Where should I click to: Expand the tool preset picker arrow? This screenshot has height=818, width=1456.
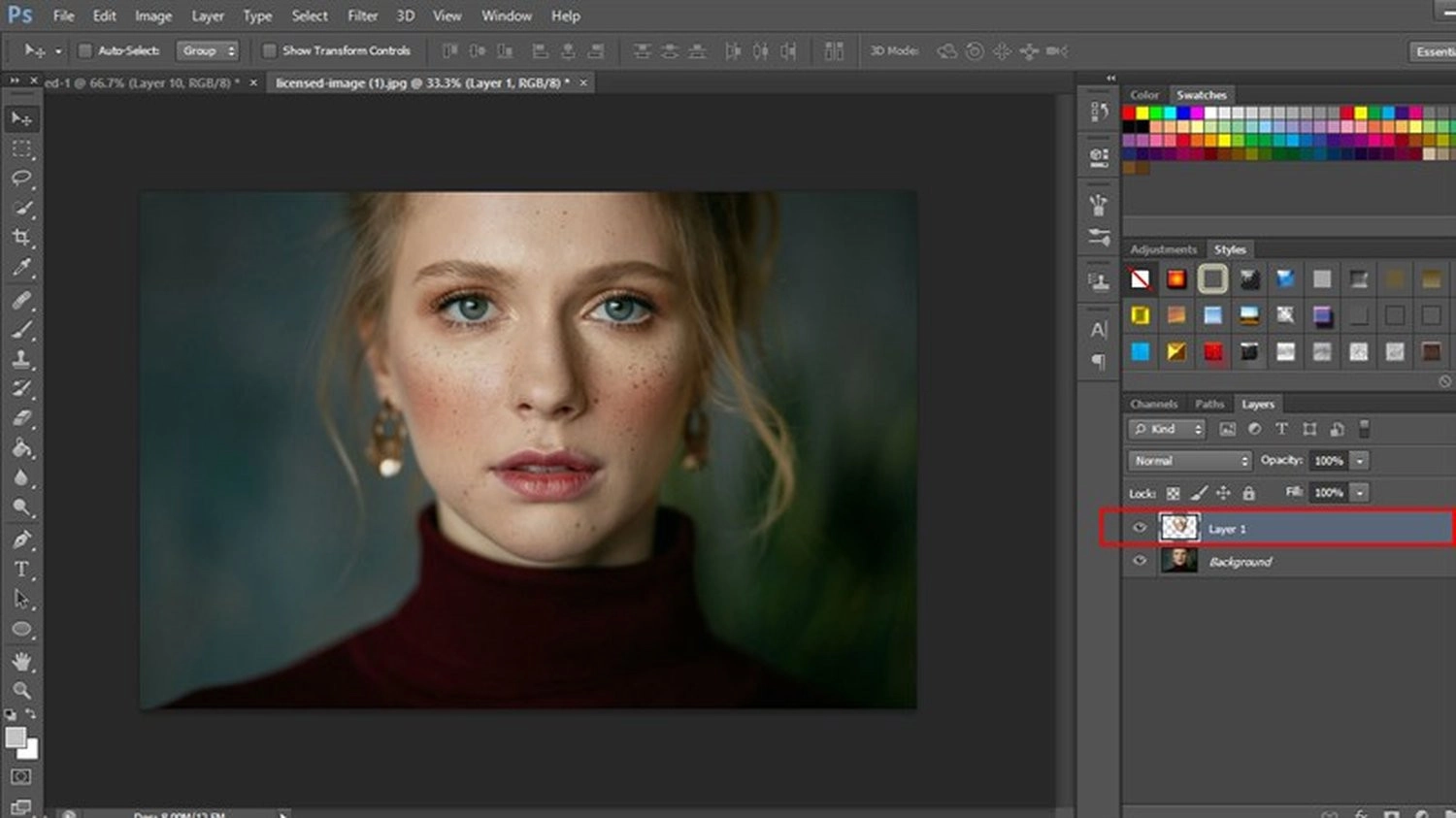tap(58, 50)
